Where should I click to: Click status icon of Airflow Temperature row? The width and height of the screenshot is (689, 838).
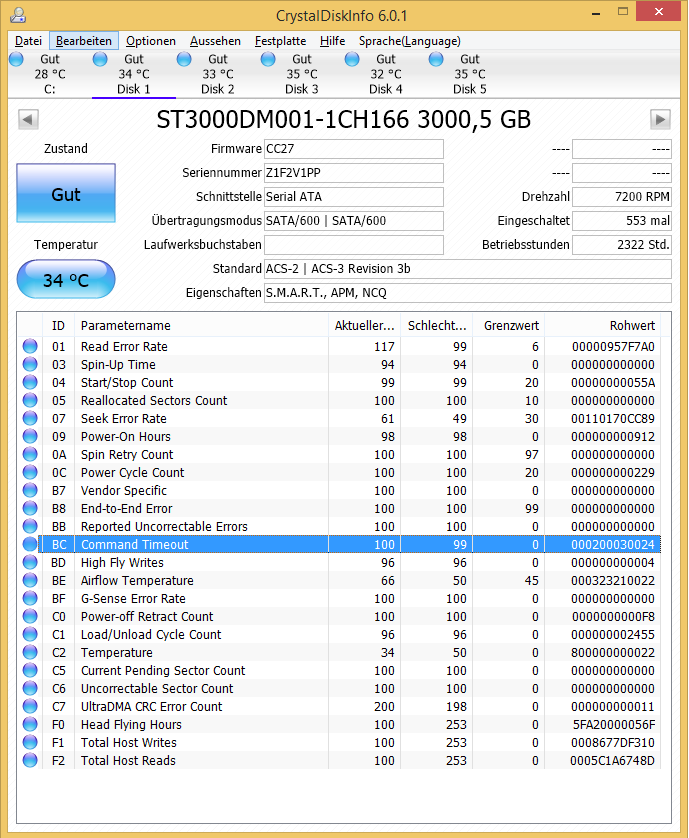30,580
